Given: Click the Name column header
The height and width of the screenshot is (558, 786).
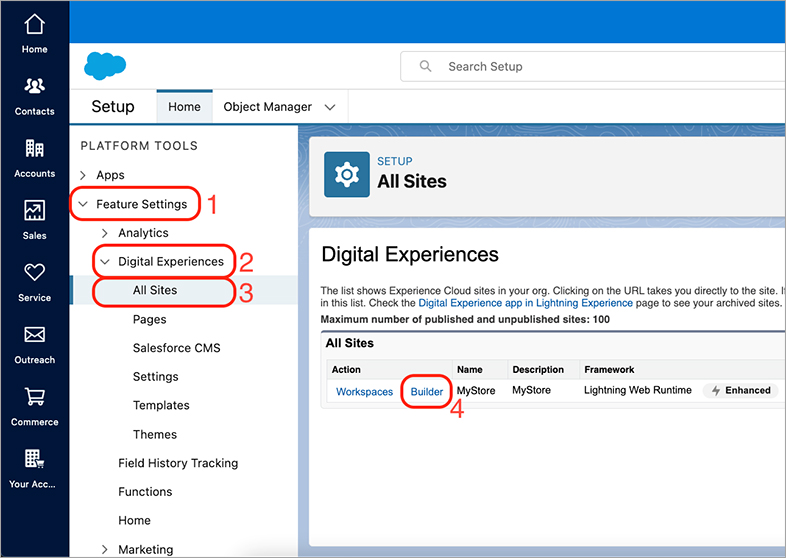Looking at the screenshot, I should point(470,369).
